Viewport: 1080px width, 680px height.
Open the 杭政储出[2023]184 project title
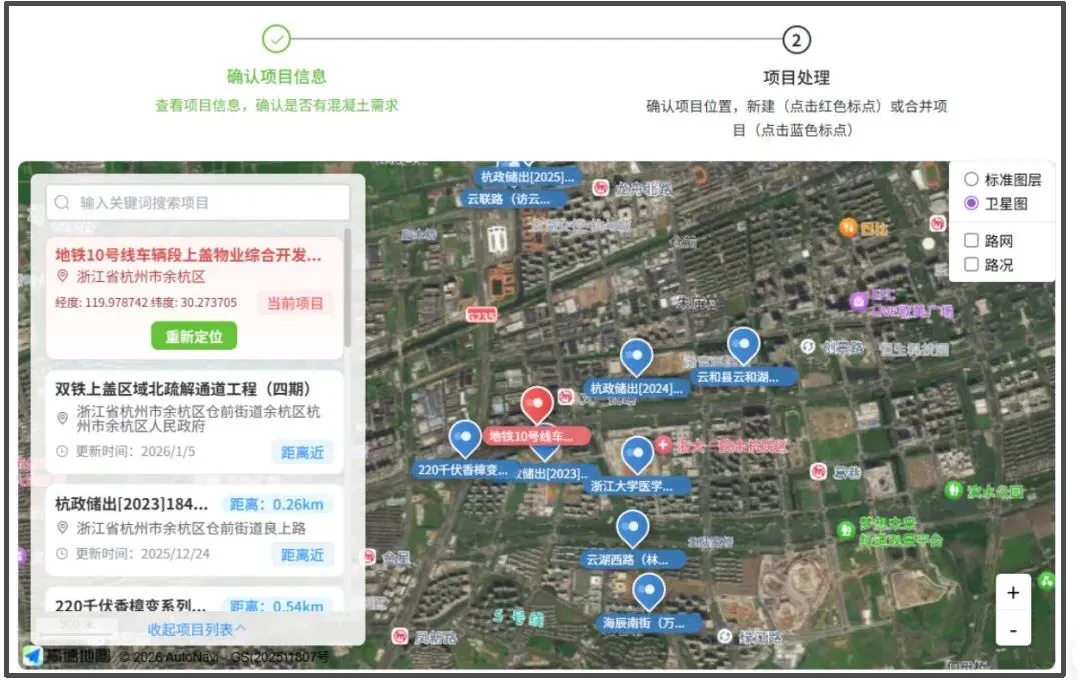coord(131,504)
